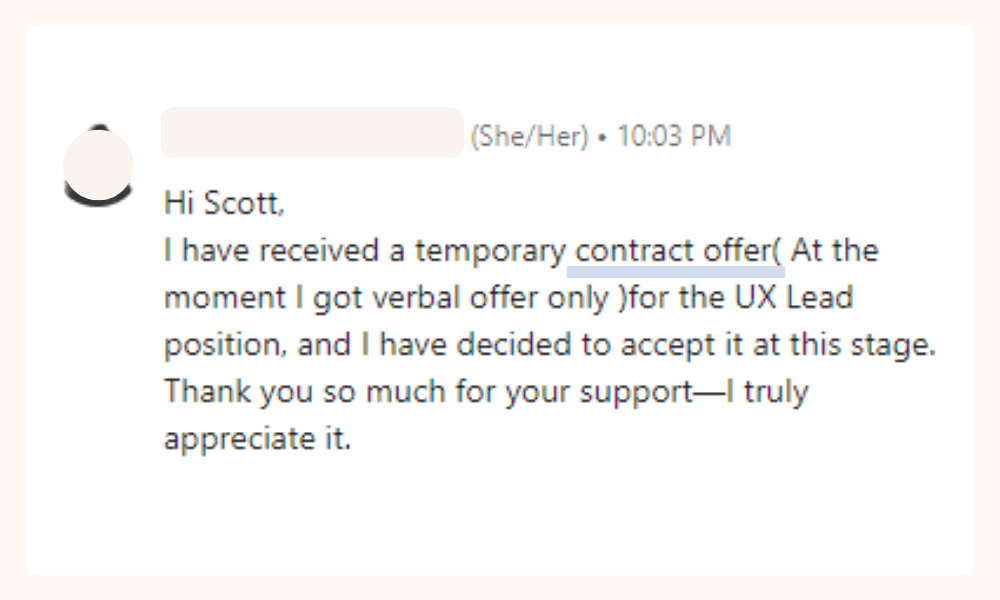Click the word "accept" in the message
Screen dimensions: 1000x600
(x=667, y=346)
